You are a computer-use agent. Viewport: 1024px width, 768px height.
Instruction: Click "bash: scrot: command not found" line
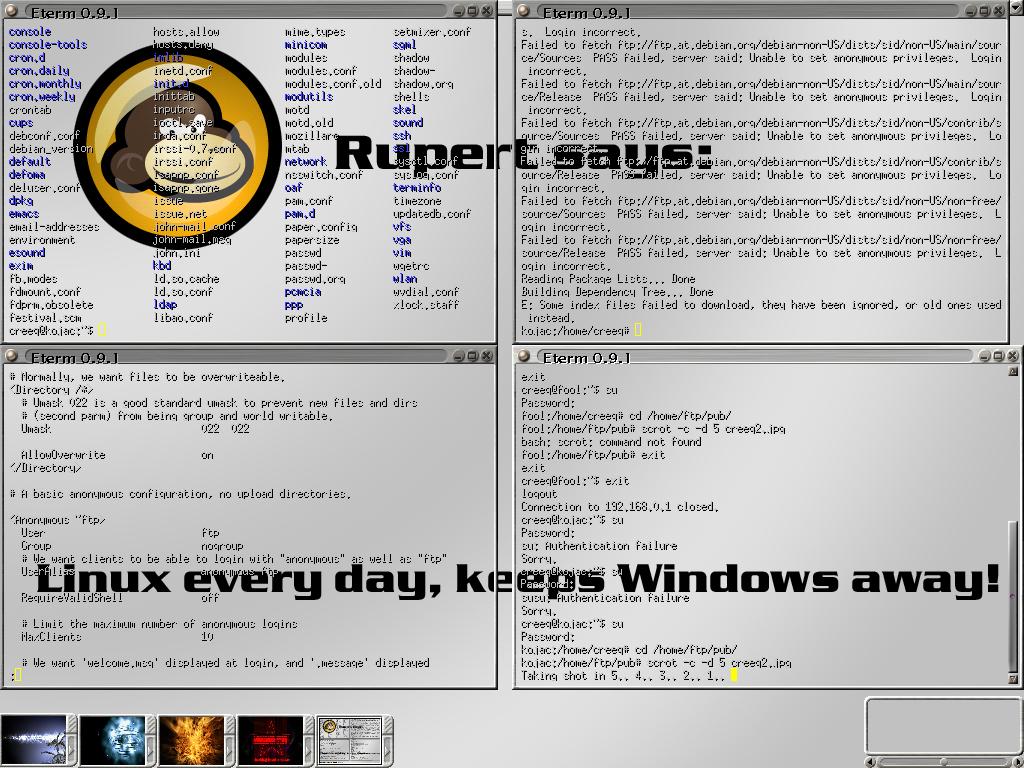(x=611, y=442)
